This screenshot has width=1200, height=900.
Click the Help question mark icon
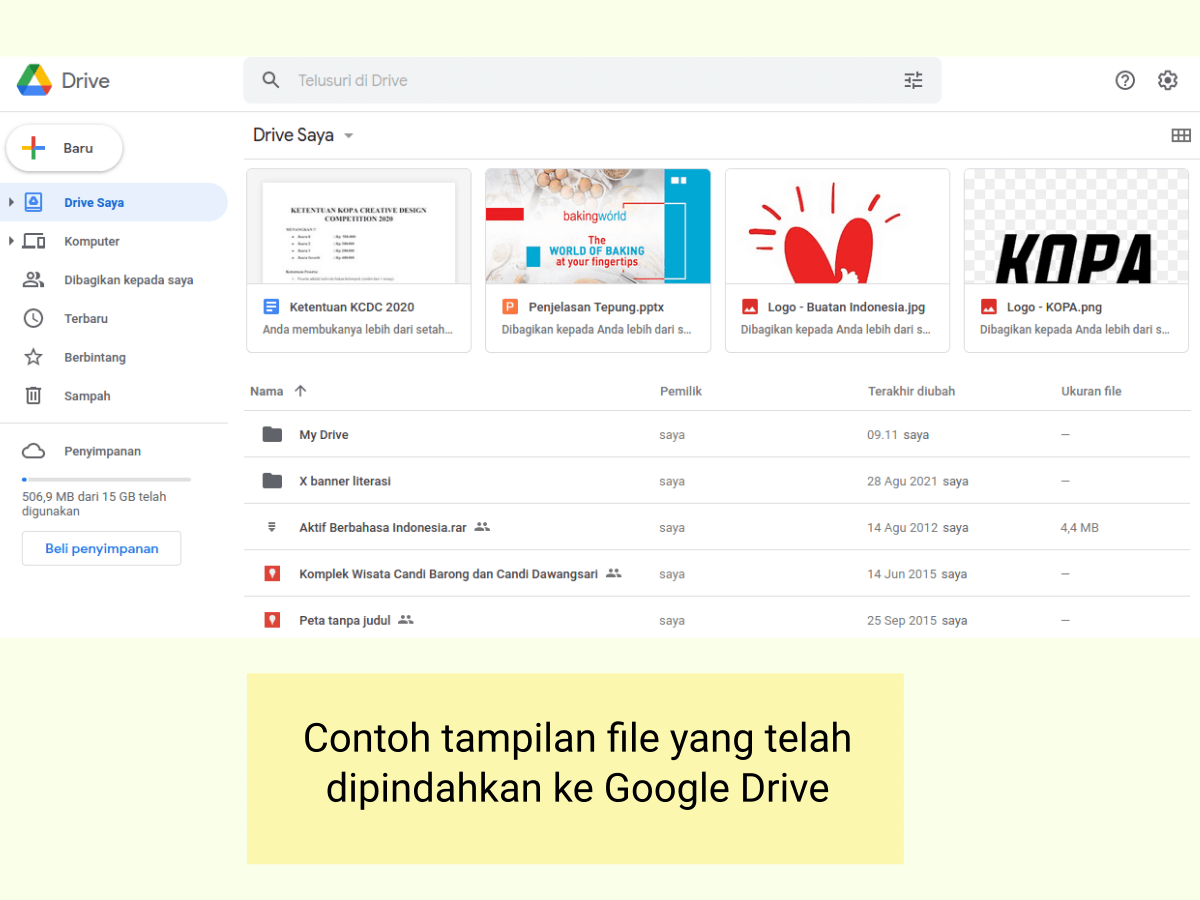point(1125,80)
